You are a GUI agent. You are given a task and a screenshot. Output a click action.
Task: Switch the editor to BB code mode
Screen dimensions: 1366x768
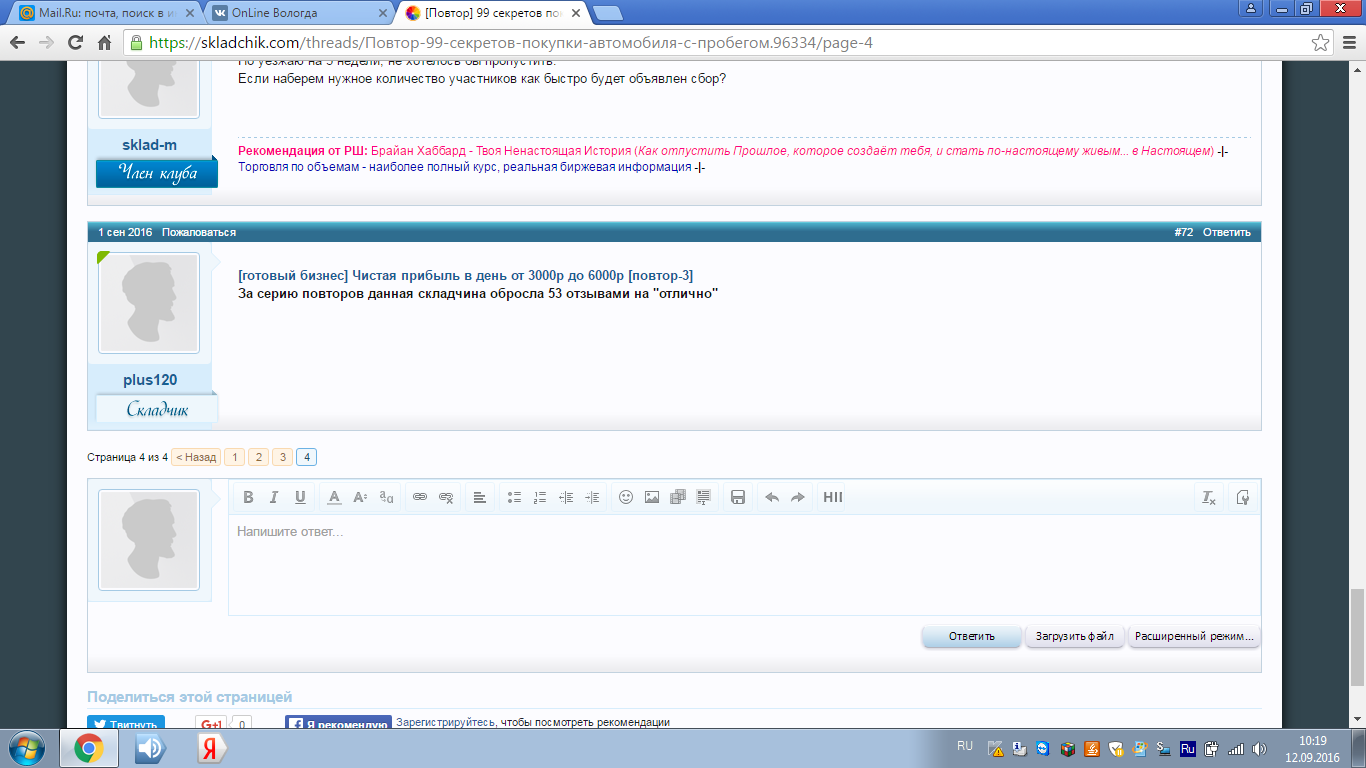pos(1243,497)
